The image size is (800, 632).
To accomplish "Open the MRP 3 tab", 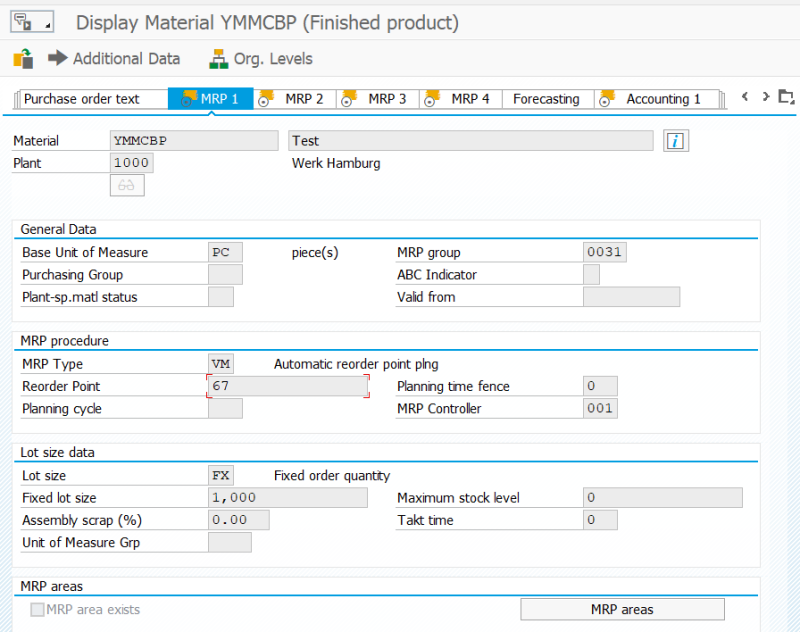I will point(378,99).
